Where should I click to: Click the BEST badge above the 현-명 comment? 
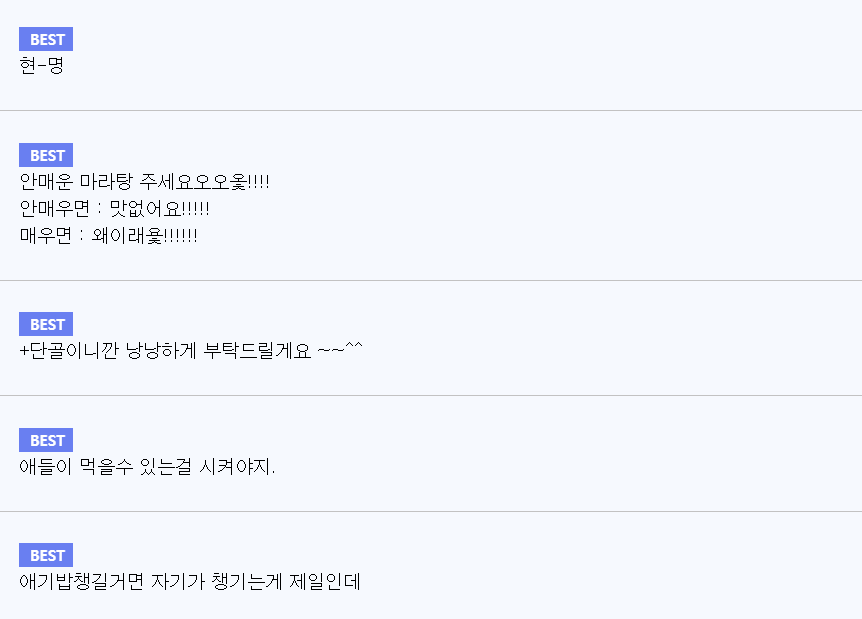(x=46, y=40)
